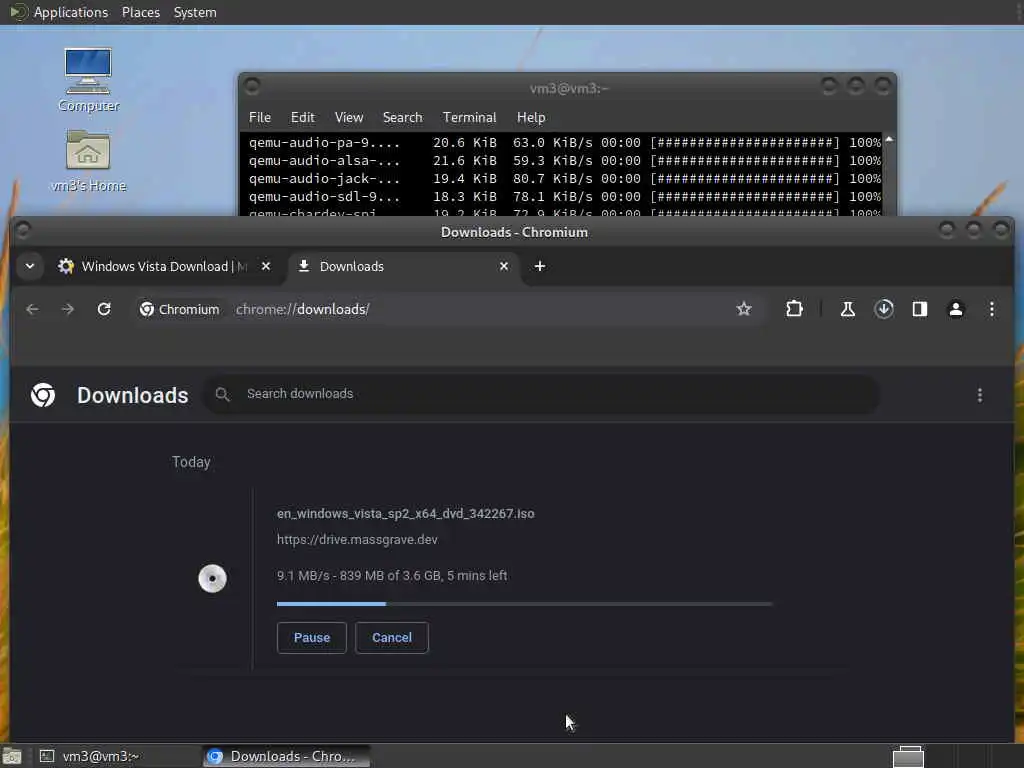1024x768 pixels.
Task: Click the download progress bar
Action: 524,604
